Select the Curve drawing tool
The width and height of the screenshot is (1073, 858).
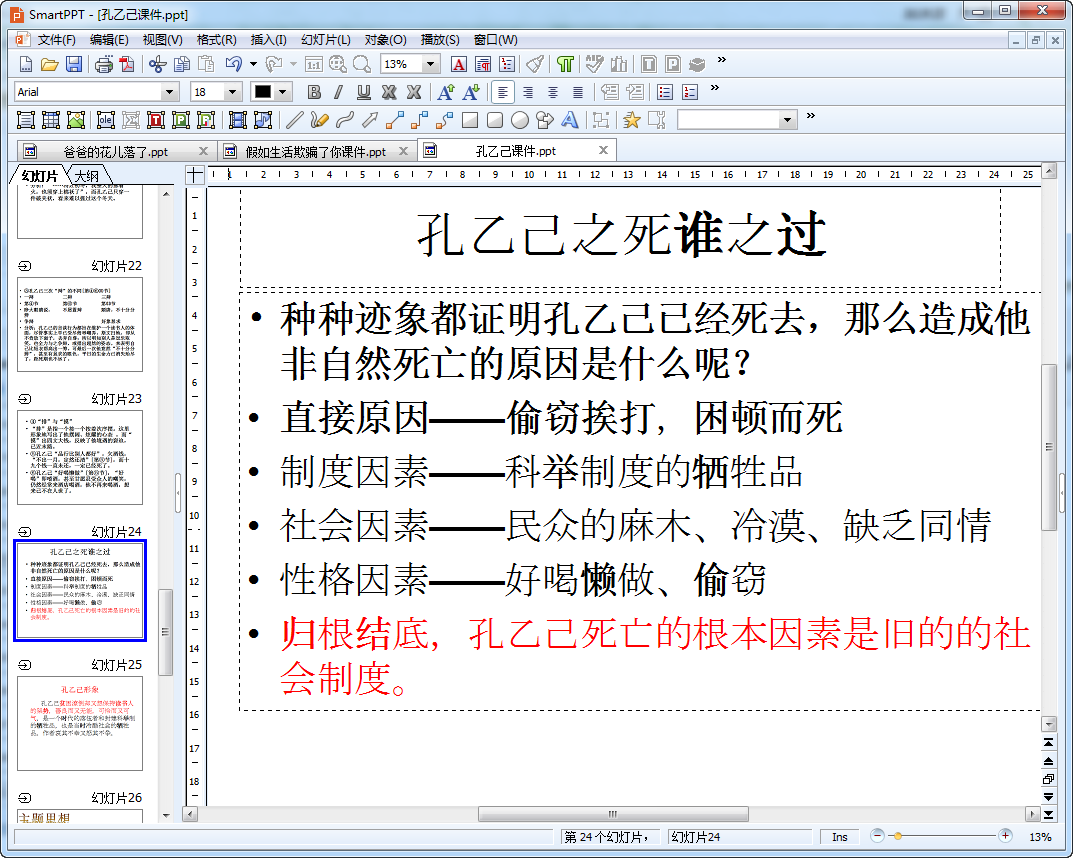(344, 120)
